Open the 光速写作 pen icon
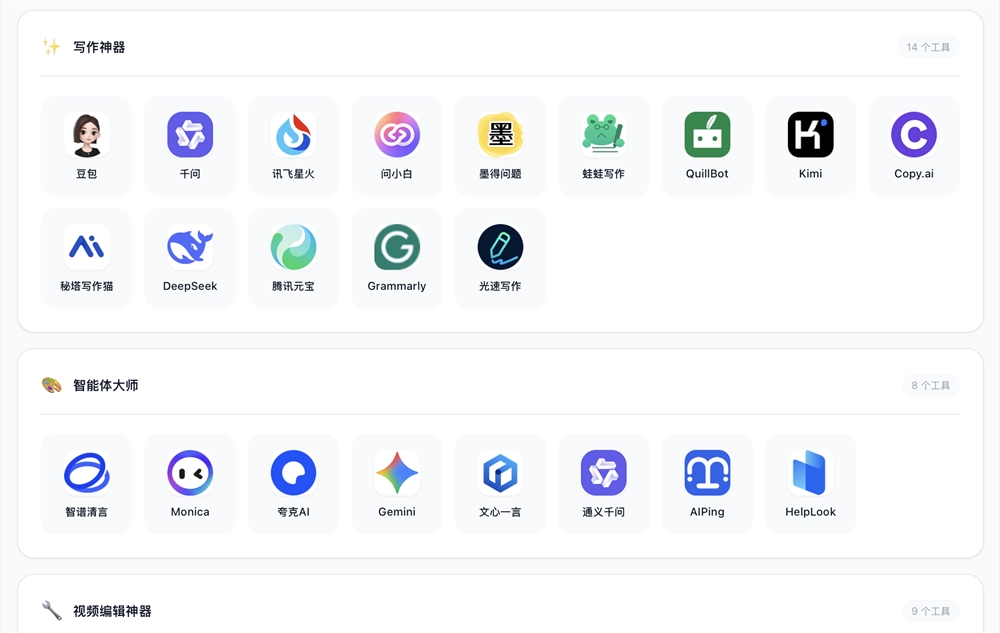Screen dimensions: 1000x633 [501, 247]
